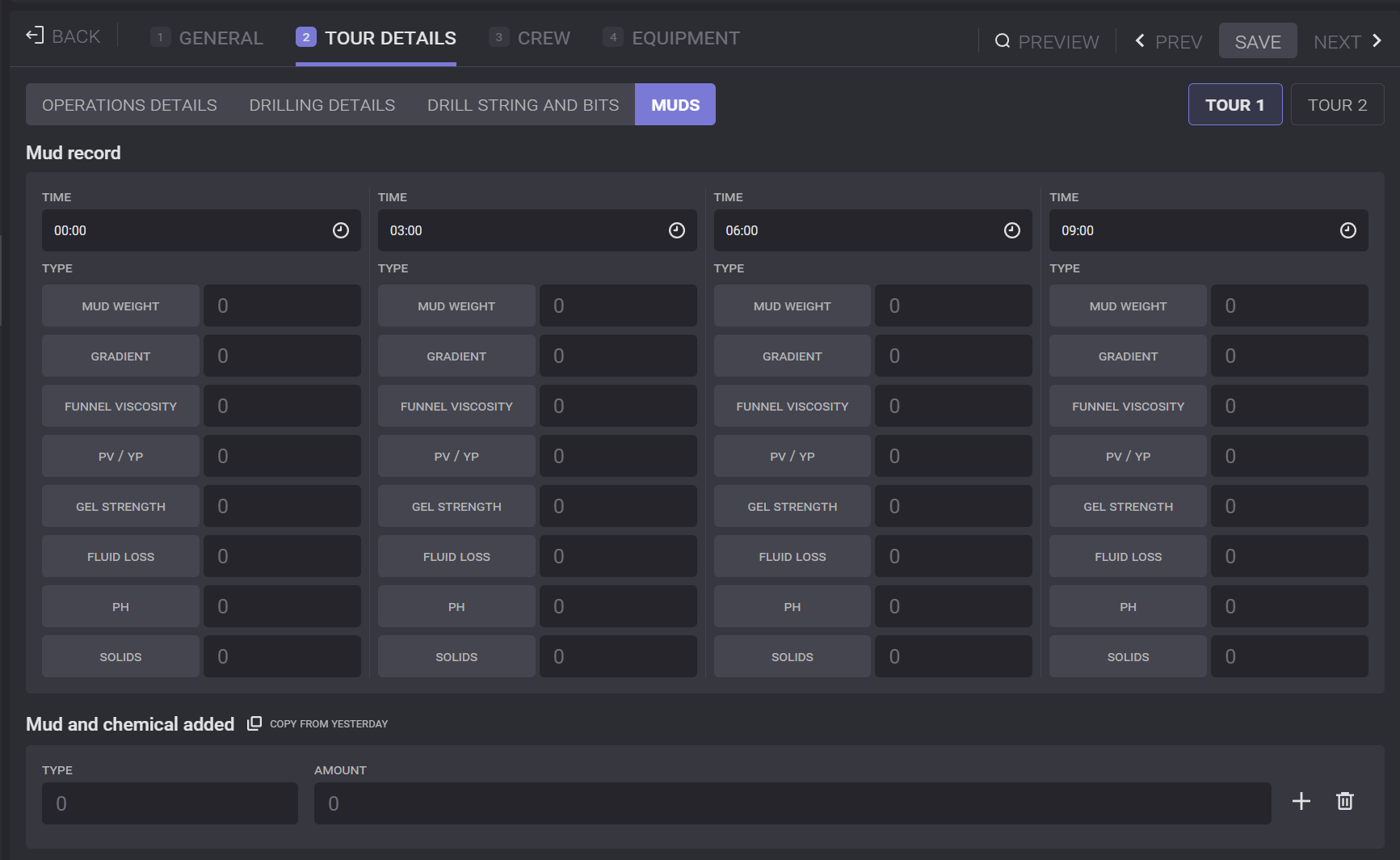Select Tour 1 toggle
Viewport: 1400px width, 860px height.
(1234, 105)
